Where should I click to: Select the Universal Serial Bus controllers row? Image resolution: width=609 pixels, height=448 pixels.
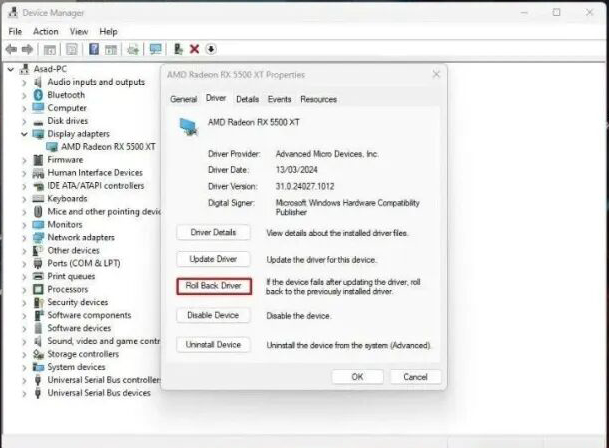click(97, 380)
